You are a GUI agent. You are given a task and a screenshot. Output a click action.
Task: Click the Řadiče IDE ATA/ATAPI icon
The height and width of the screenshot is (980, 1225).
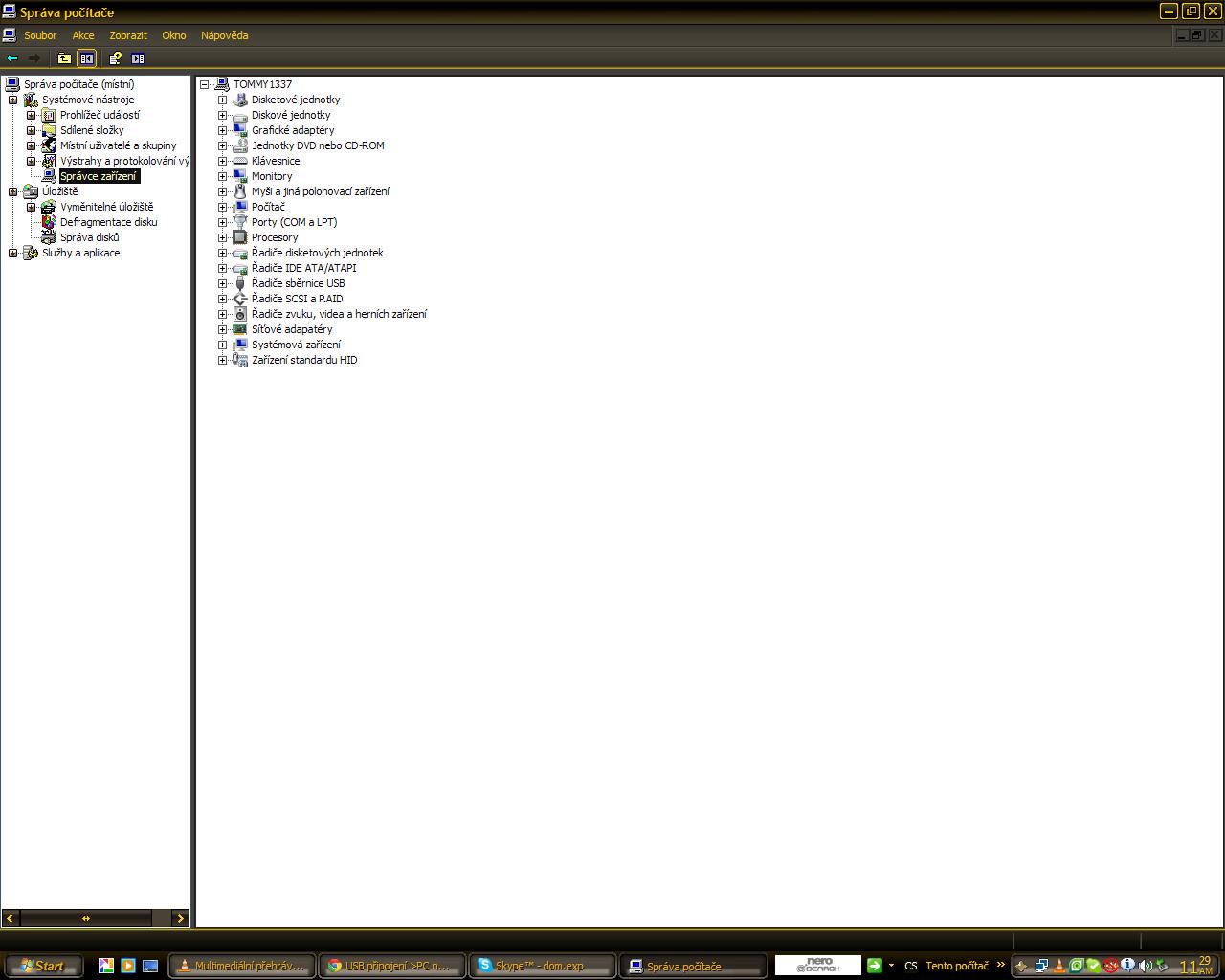(x=240, y=268)
